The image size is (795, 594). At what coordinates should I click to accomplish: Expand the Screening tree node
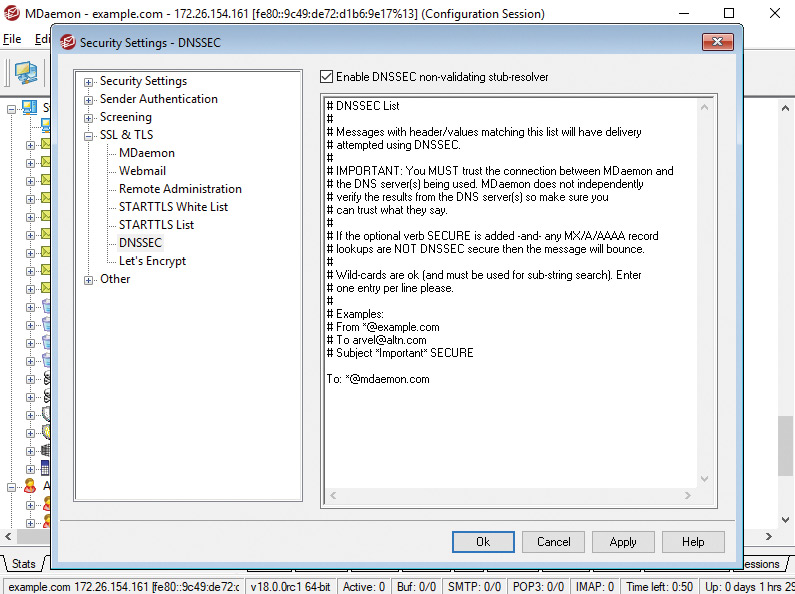(x=89, y=118)
